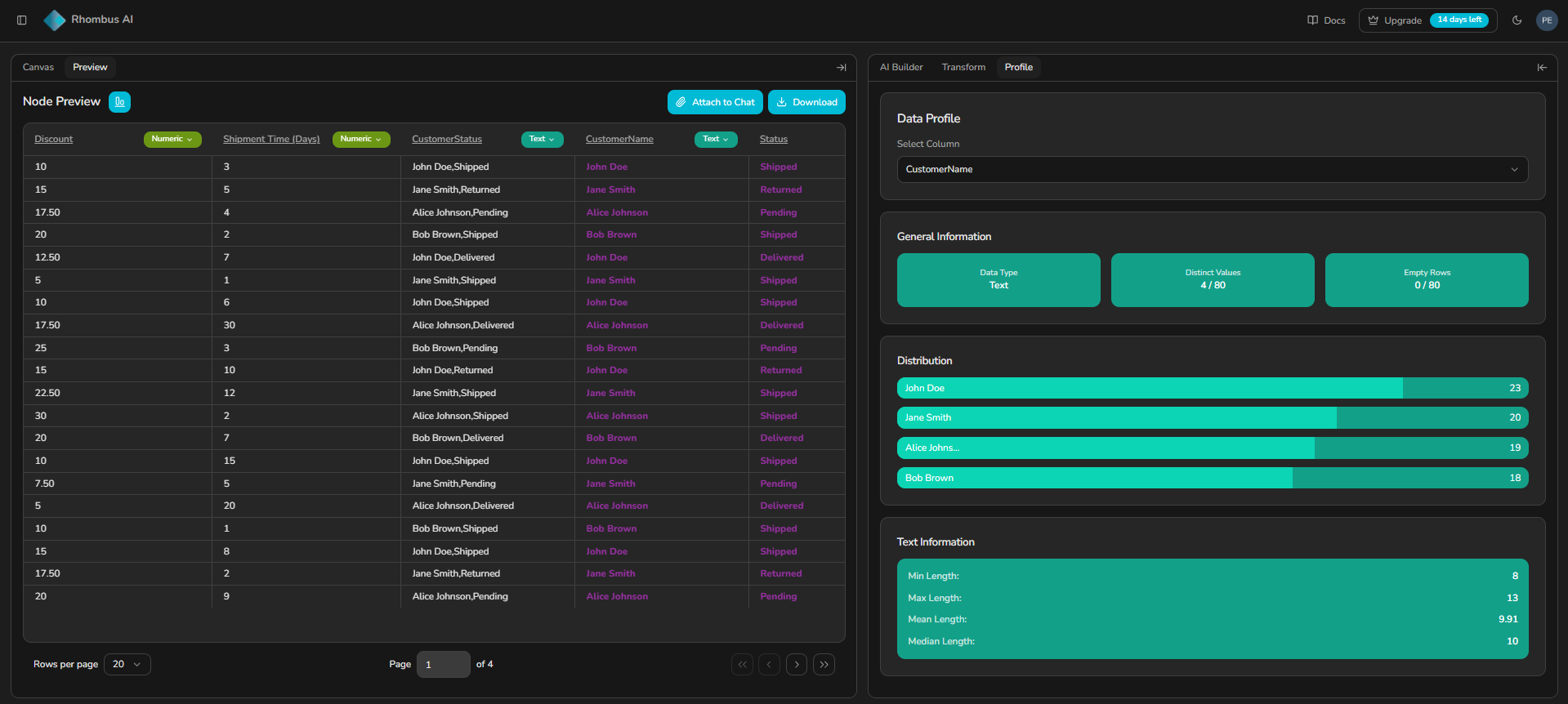Open the Docs link
Image resolution: width=1568 pixels, height=704 pixels.
(x=1326, y=20)
